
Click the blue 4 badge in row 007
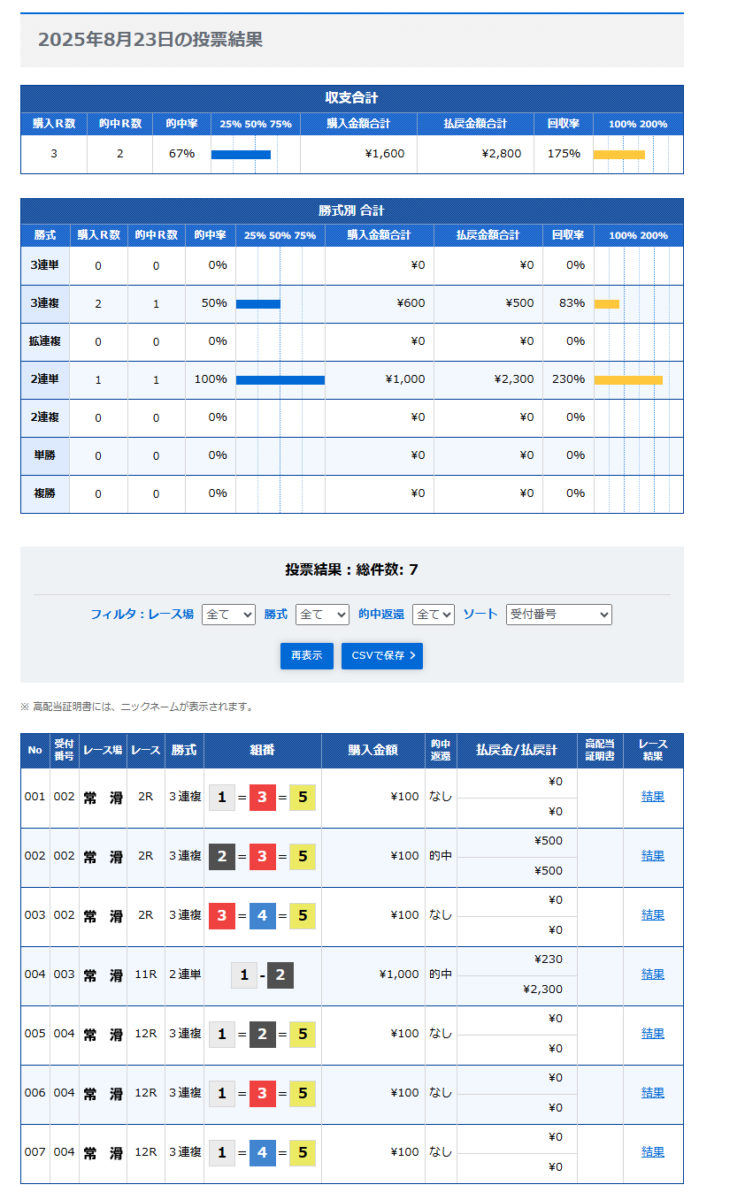click(x=262, y=1152)
